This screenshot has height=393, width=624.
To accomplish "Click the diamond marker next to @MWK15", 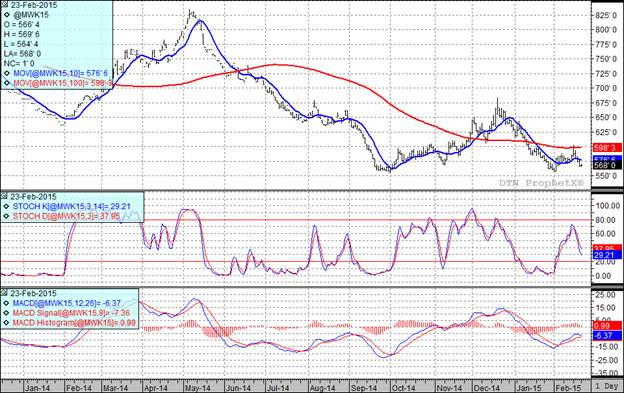I will 7,15.
